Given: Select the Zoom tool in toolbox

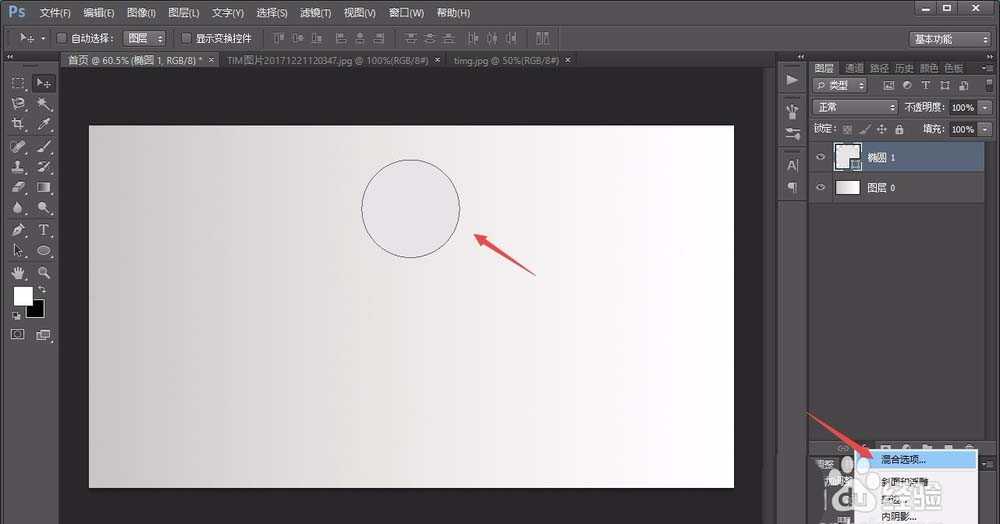Looking at the screenshot, I should (x=43, y=273).
